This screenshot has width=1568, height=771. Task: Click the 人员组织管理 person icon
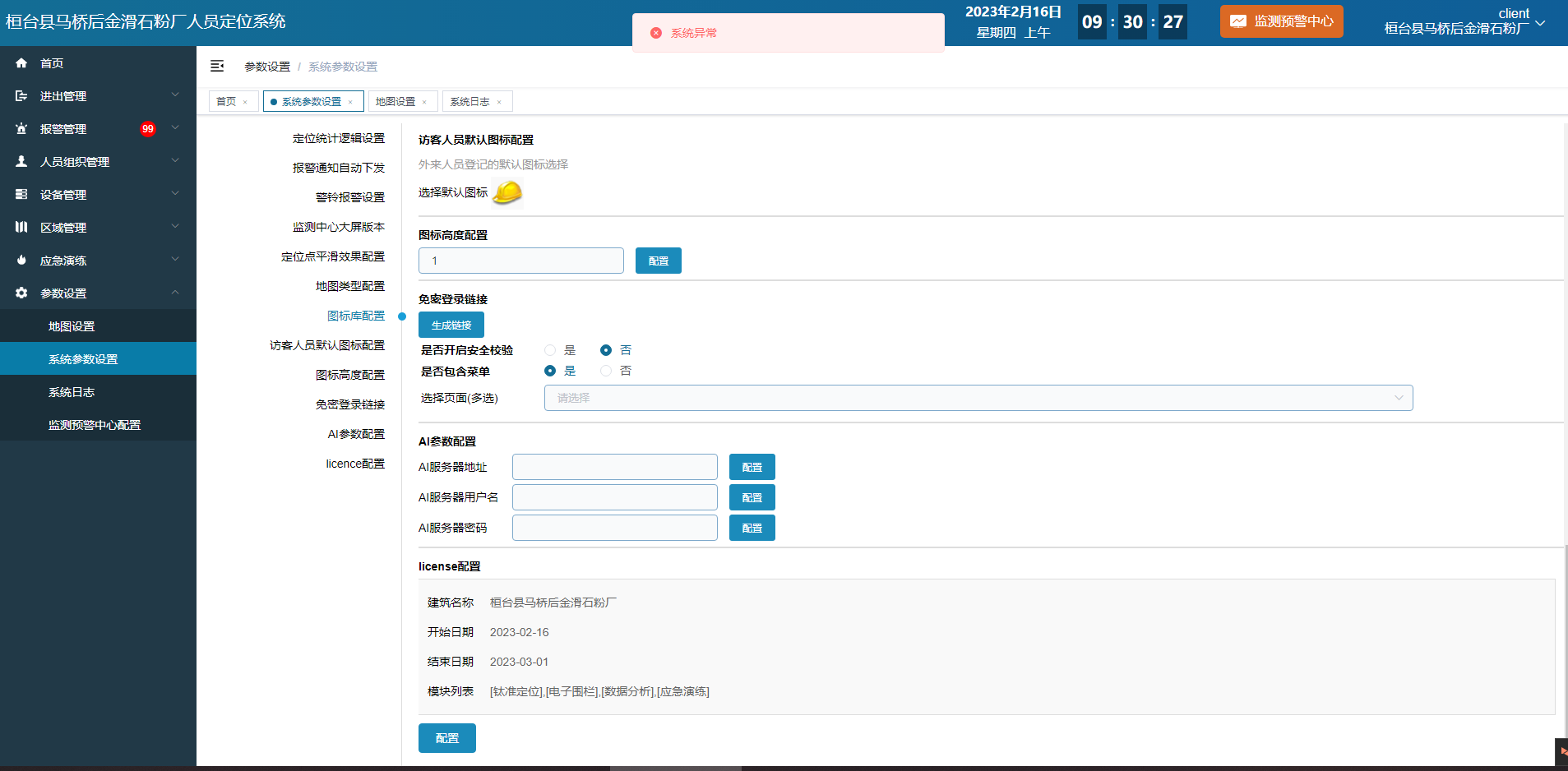point(21,162)
